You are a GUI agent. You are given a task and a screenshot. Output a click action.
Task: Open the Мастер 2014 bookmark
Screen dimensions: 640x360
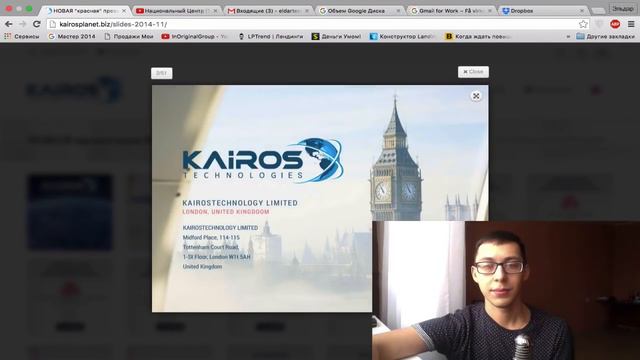tap(72, 37)
